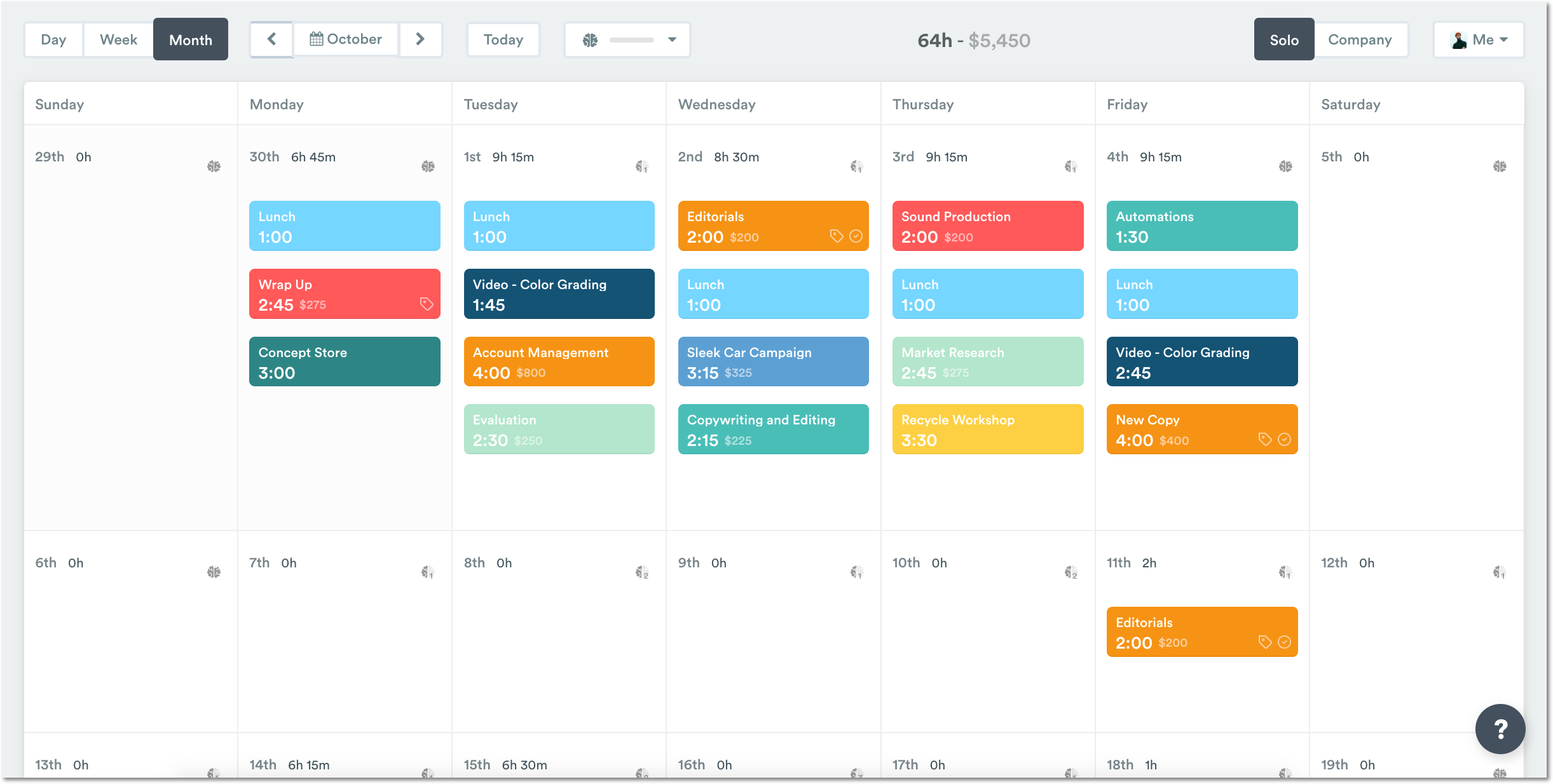Viewport: 1553px width, 784px height.
Task: Switch to the Day view tab
Action: pyautogui.click(x=53, y=39)
